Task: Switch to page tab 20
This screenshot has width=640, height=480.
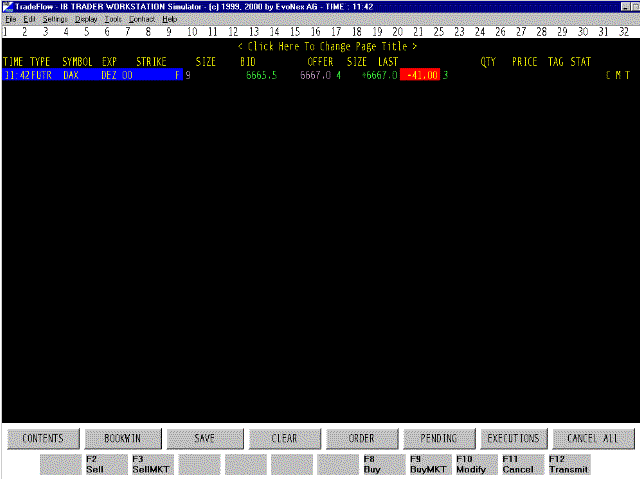Action: pos(398,32)
